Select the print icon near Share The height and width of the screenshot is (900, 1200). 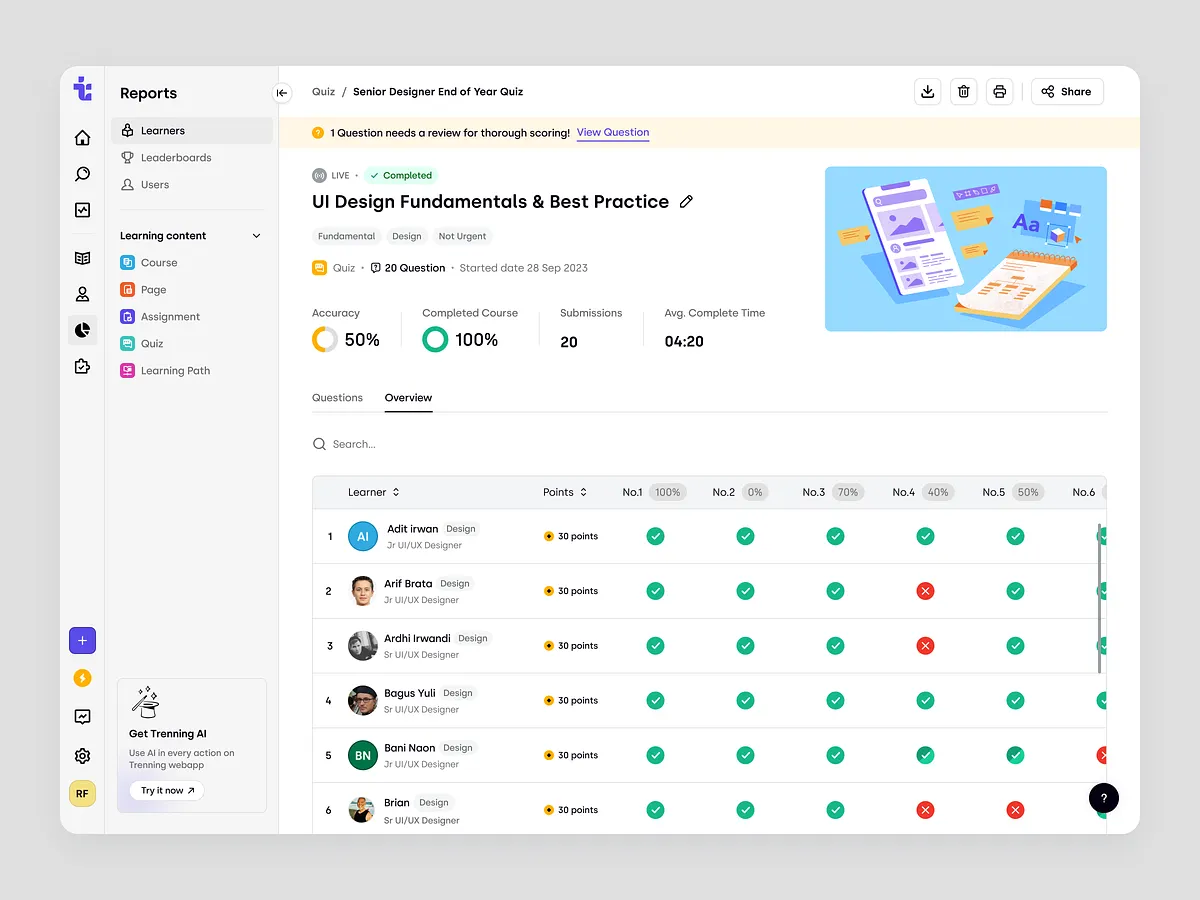pos(999,91)
